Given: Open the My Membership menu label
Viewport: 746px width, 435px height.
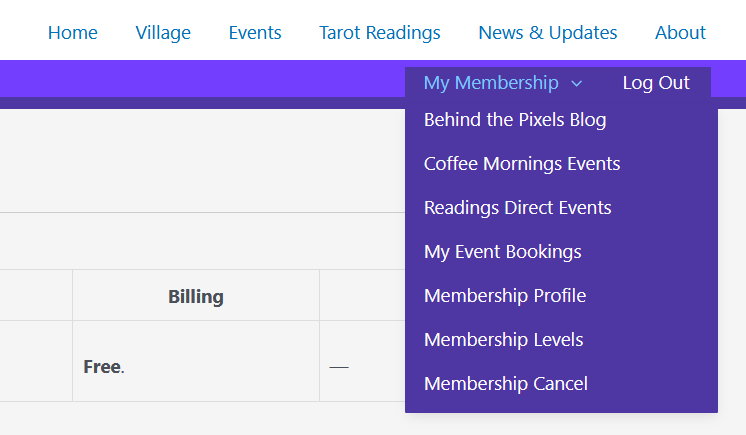Looking at the screenshot, I should pyautogui.click(x=490, y=83).
